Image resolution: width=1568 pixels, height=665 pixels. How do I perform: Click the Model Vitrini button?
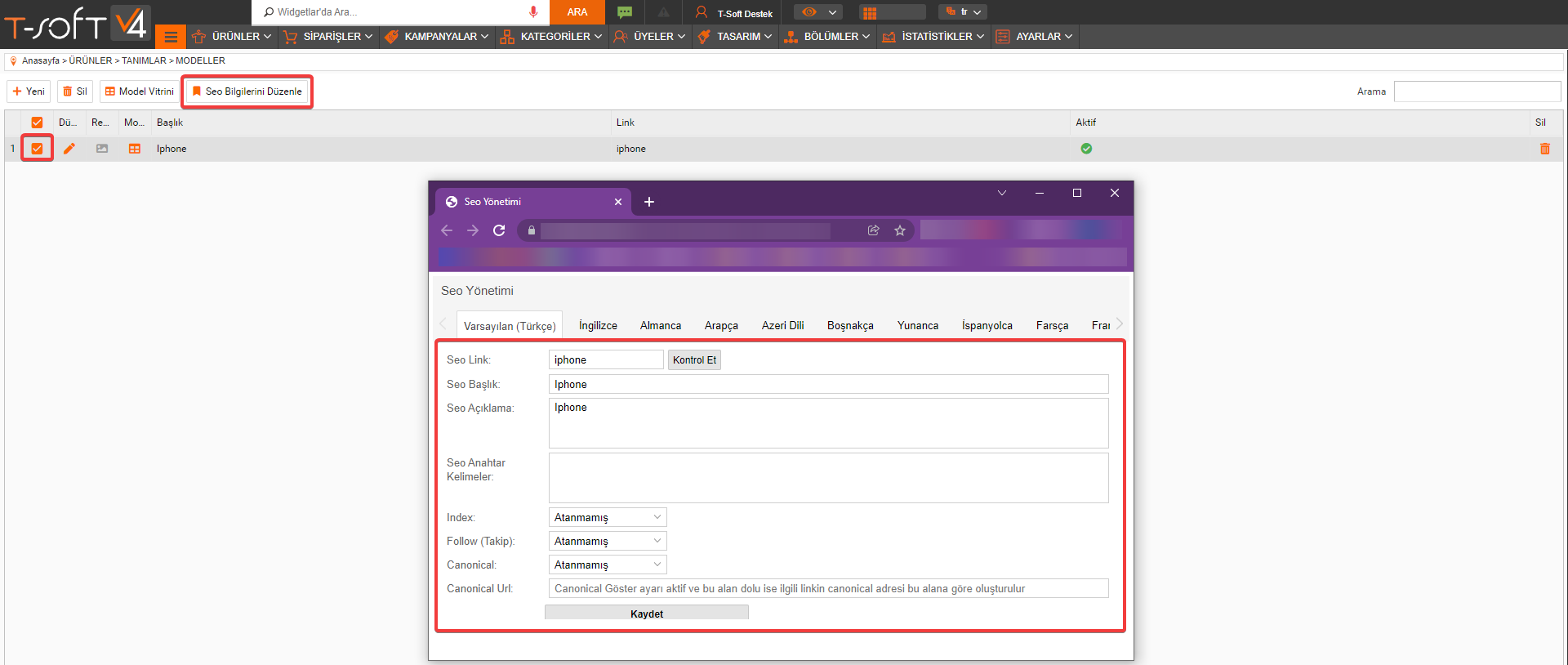pyautogui.click(x=139, y=91)
